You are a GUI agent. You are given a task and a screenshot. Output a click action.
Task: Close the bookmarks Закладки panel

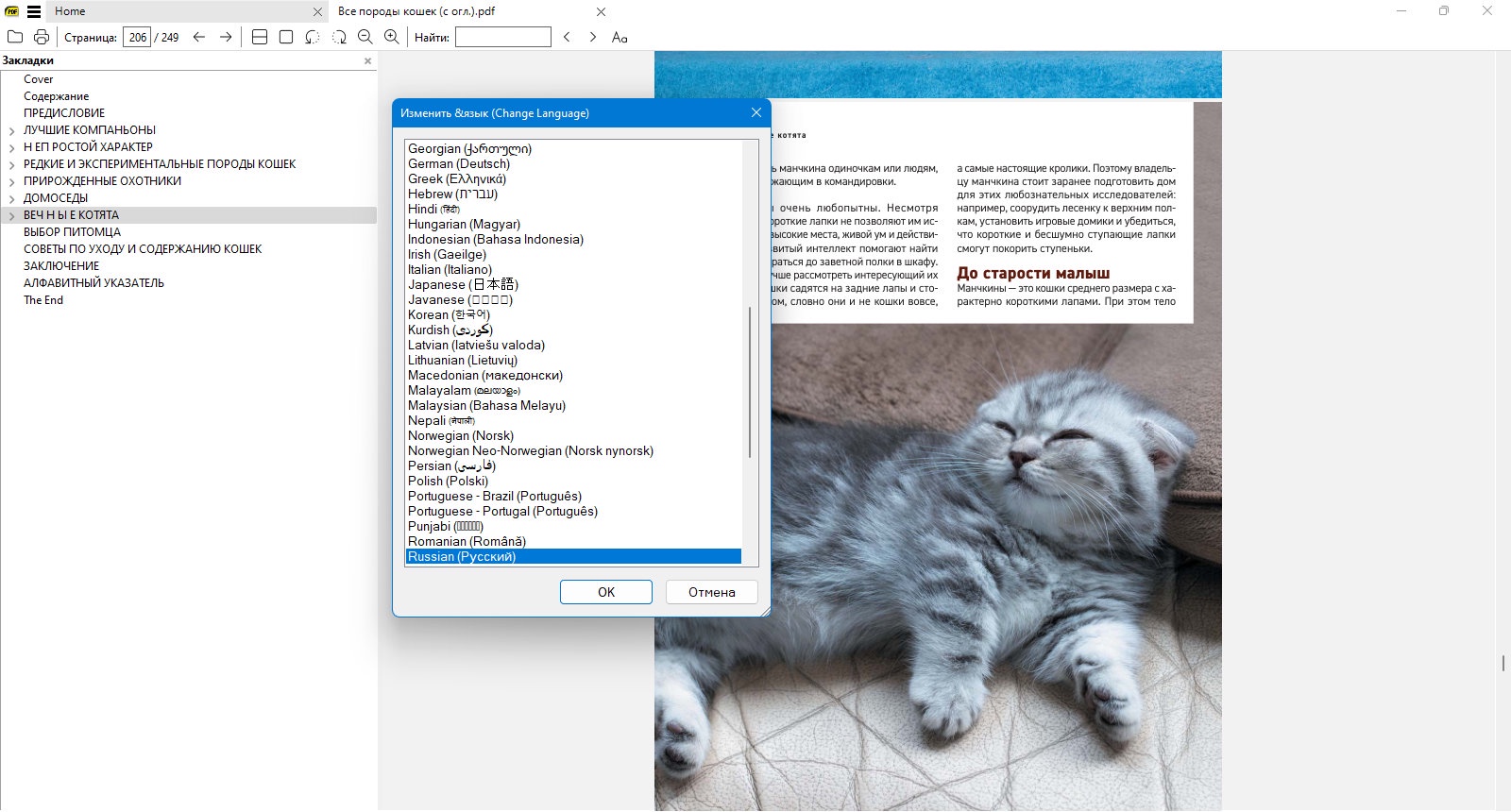click(368, 60)
